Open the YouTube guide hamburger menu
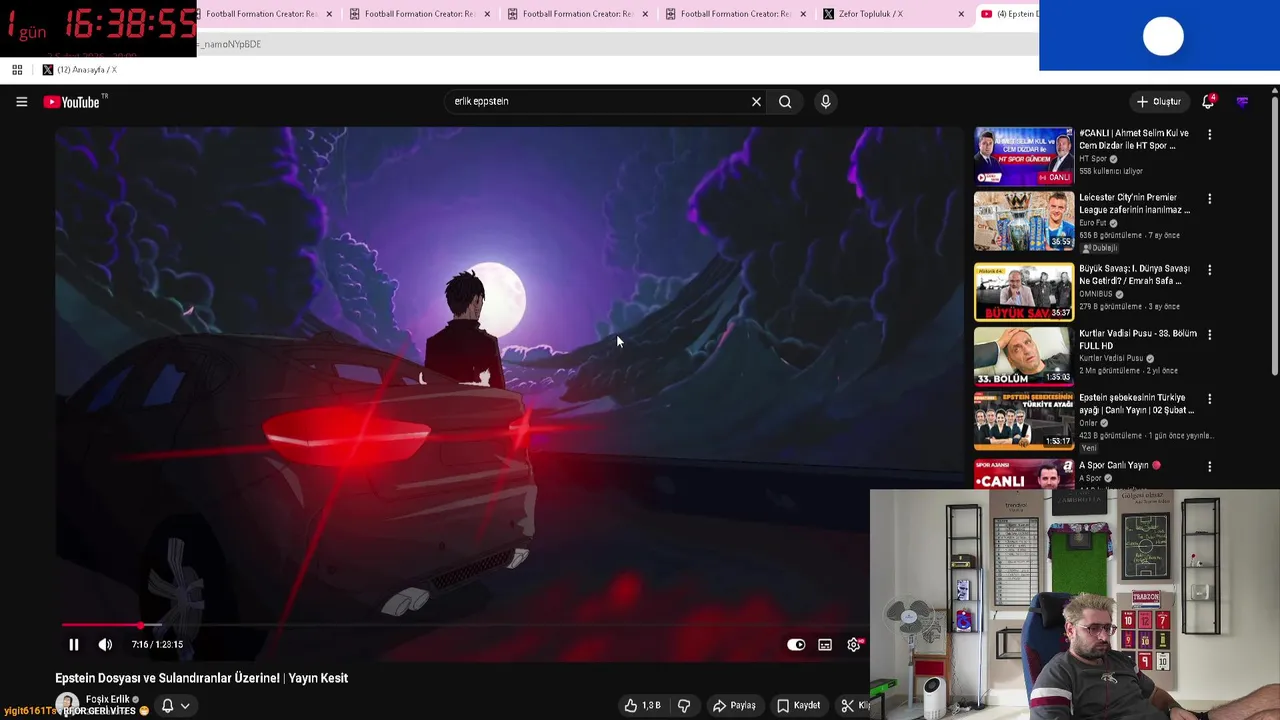 21,101
